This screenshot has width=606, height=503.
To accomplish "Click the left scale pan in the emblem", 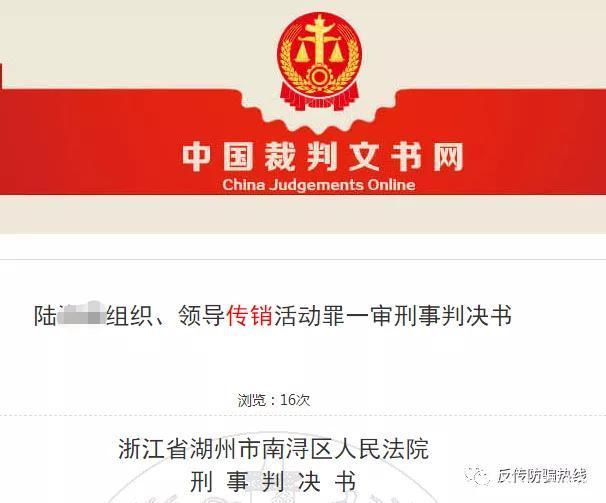I will [303, 53].
